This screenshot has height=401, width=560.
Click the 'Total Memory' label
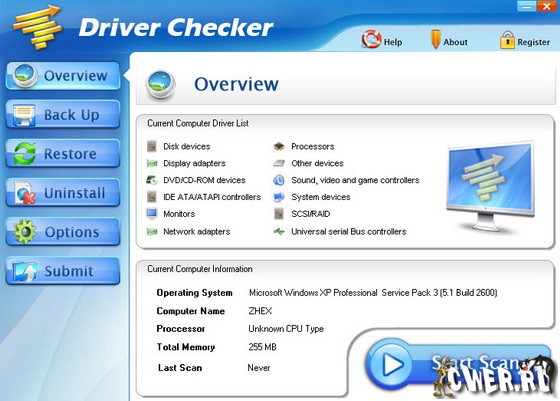(186, 347)
